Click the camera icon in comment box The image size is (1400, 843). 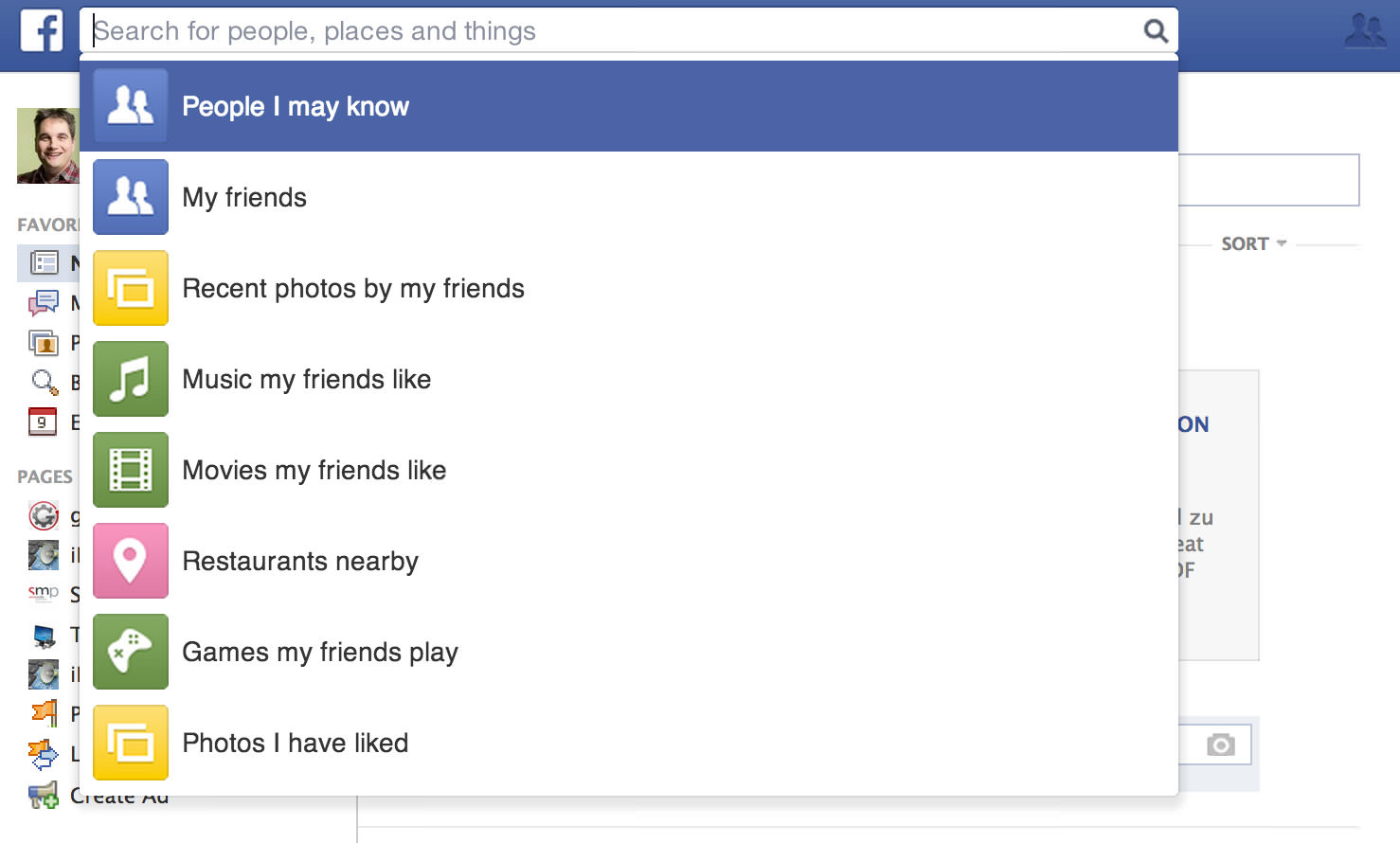[1221, 744]
